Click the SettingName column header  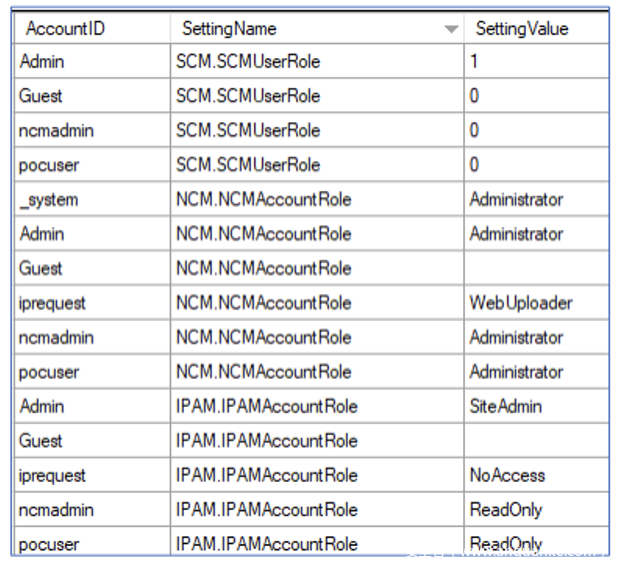(230, 29)
